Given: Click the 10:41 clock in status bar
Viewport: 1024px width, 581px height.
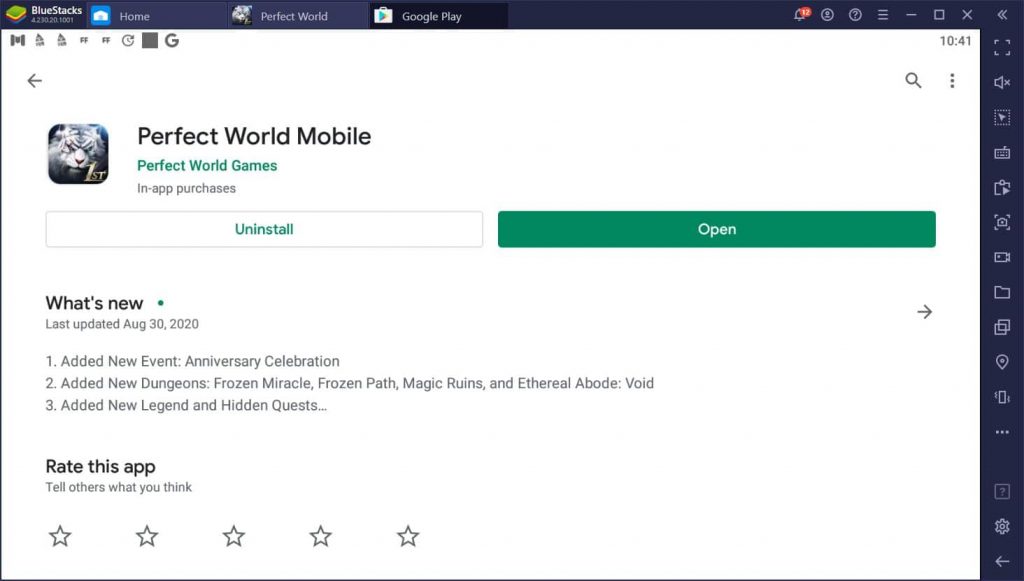Looking at the screenshot, I should pyautogui.click(x=955, y=40).
